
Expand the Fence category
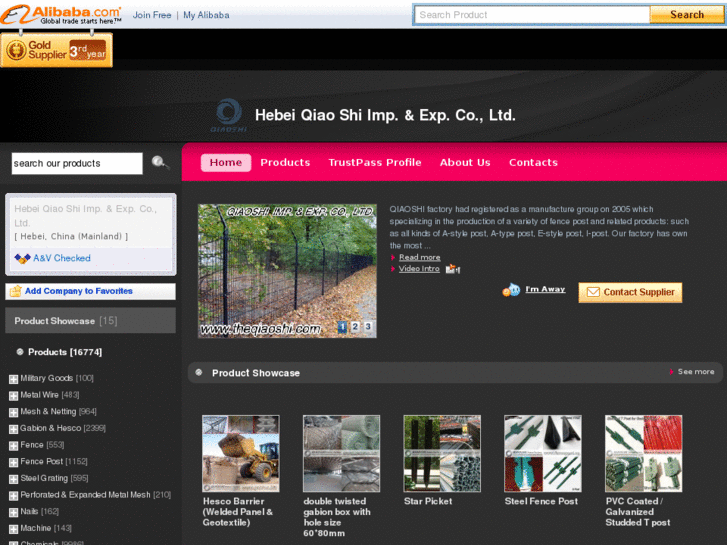pyautogui.click(x=13, y=446)
